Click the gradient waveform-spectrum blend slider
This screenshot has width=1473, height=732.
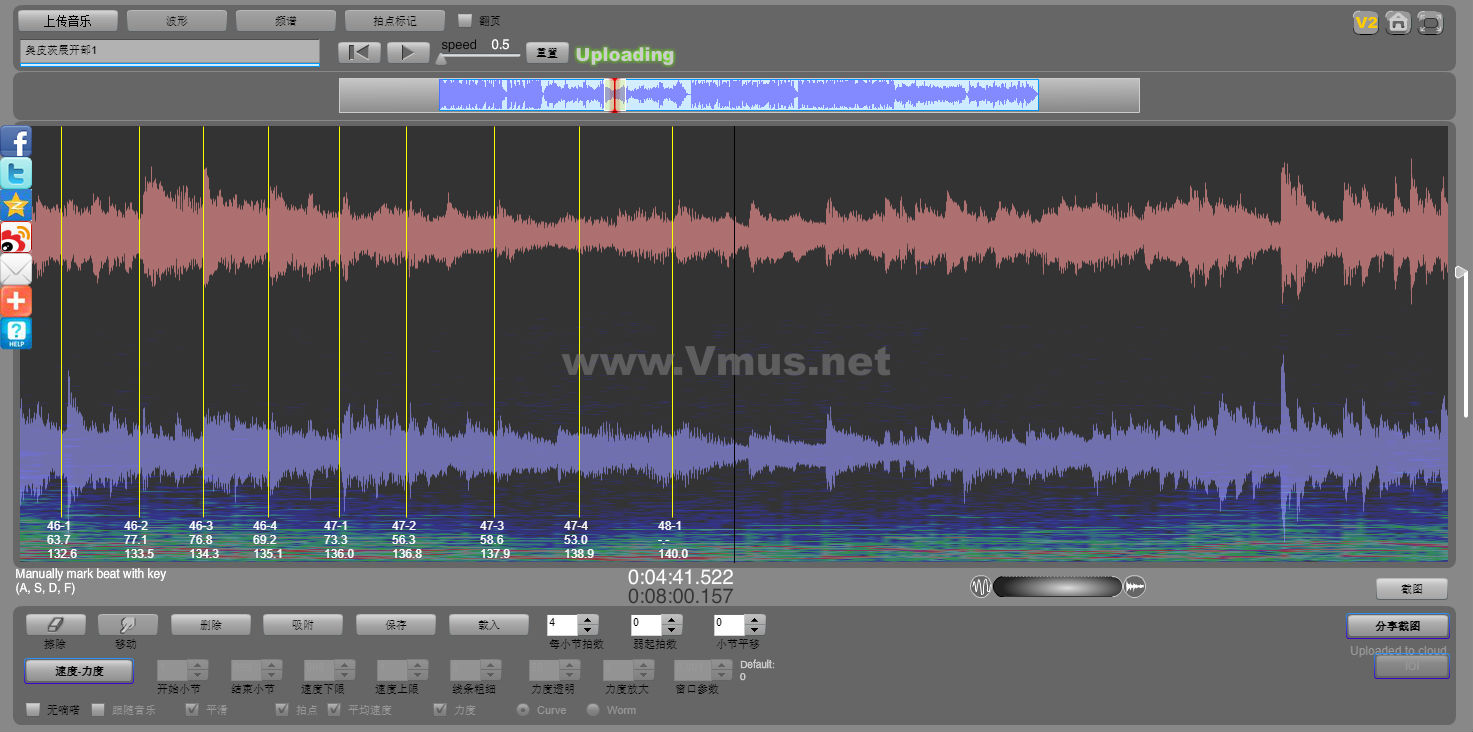click(1058, 587)
